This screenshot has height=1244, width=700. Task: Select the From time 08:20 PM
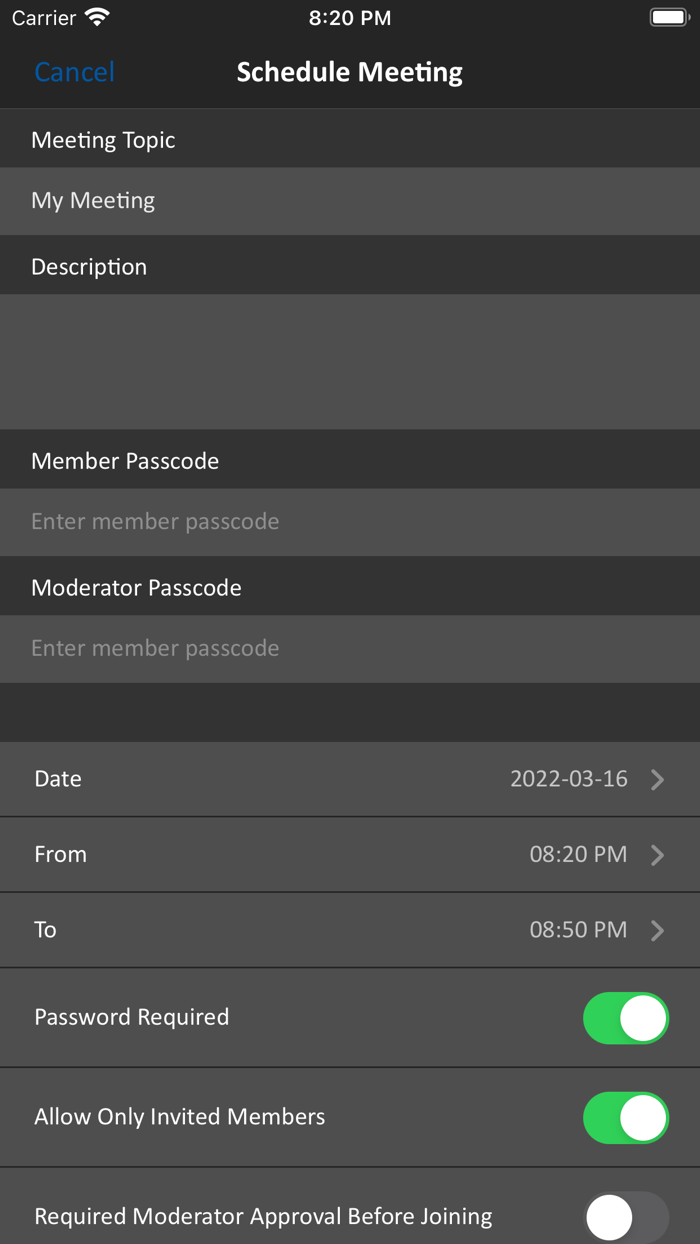point(578,854)
